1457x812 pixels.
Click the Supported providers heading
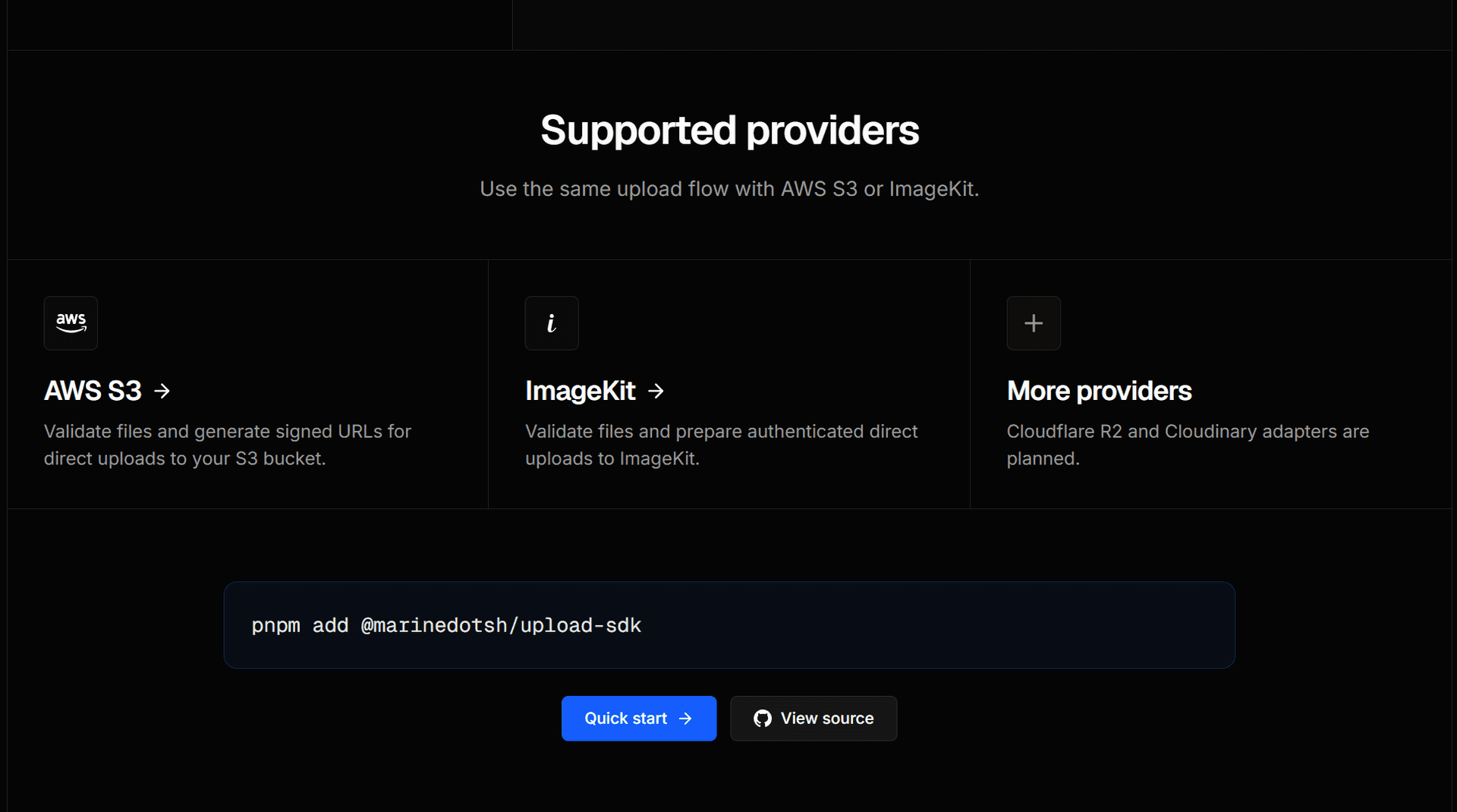[x=729, y=131]
